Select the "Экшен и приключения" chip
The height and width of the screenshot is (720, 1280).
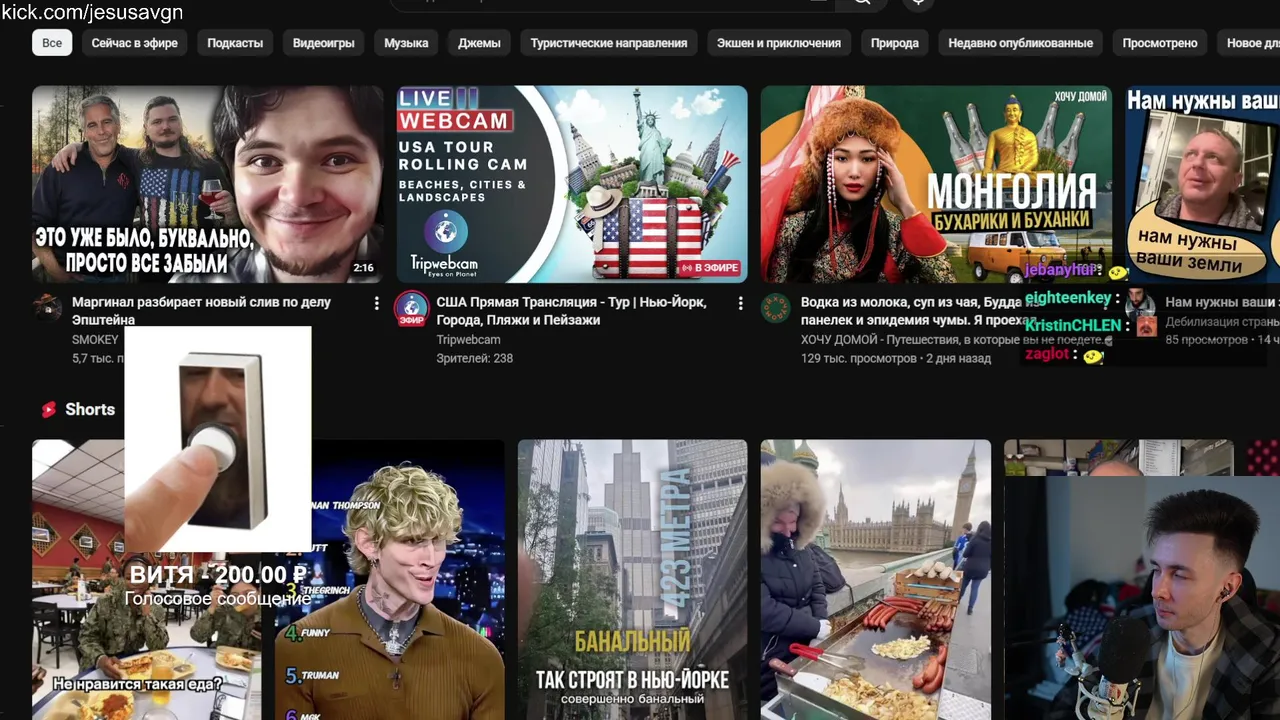(779, 43)
